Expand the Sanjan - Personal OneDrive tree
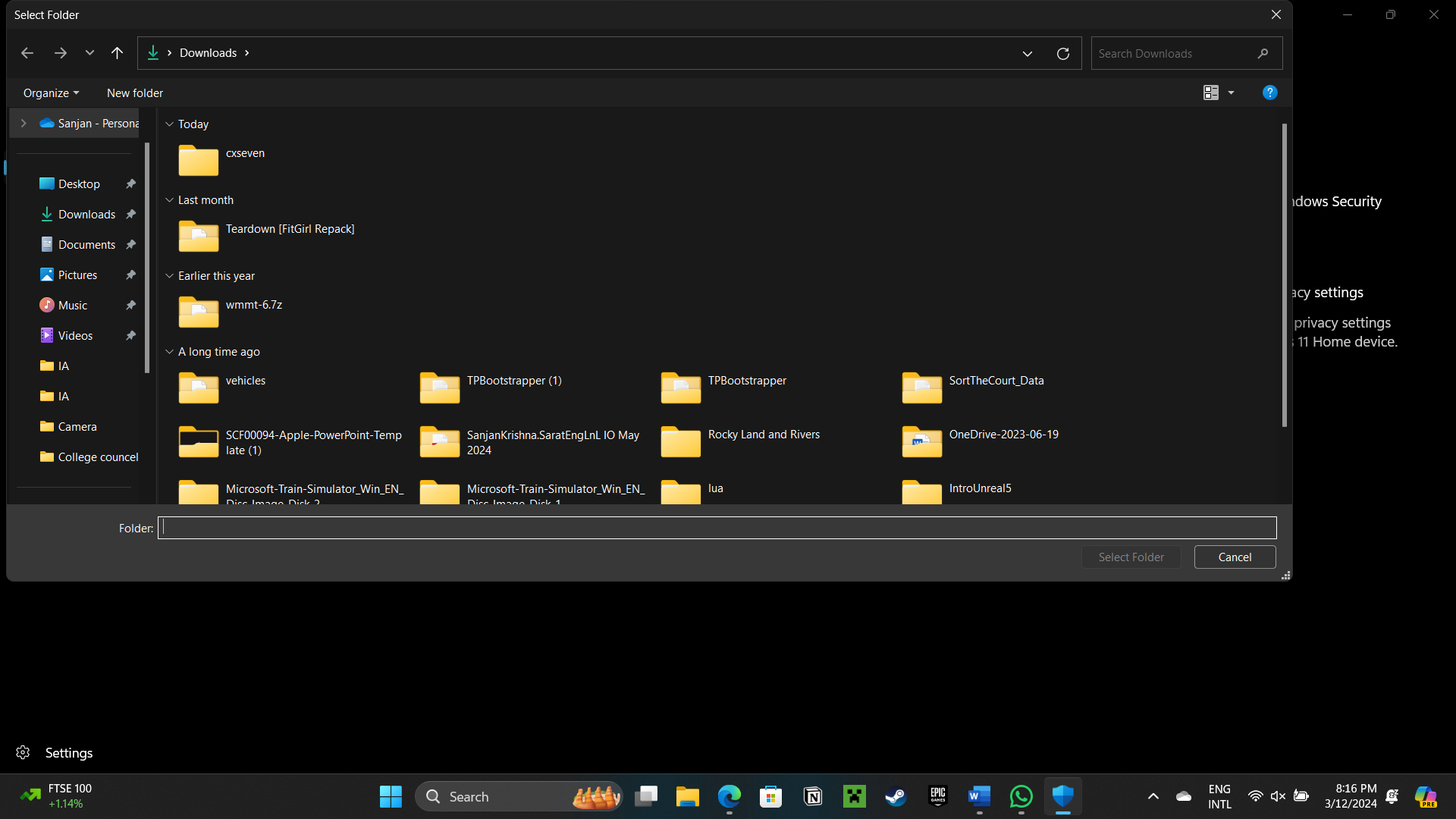The image size is (1456, 819). [x=24, y=124]
